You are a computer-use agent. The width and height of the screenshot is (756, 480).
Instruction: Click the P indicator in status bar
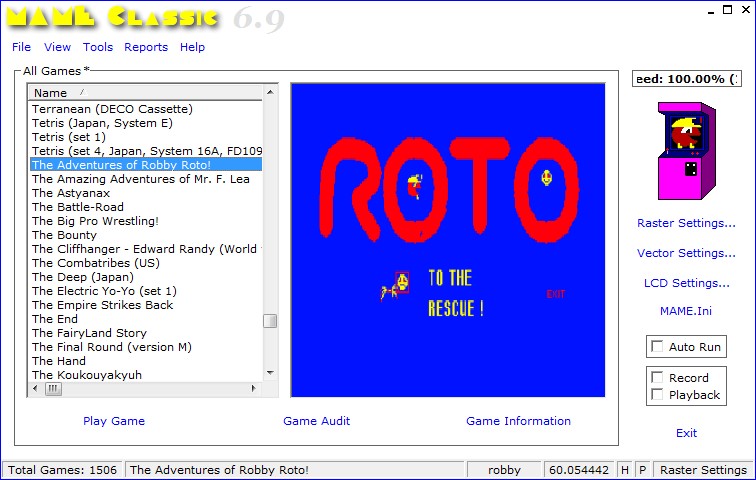(x=641, y=470)
